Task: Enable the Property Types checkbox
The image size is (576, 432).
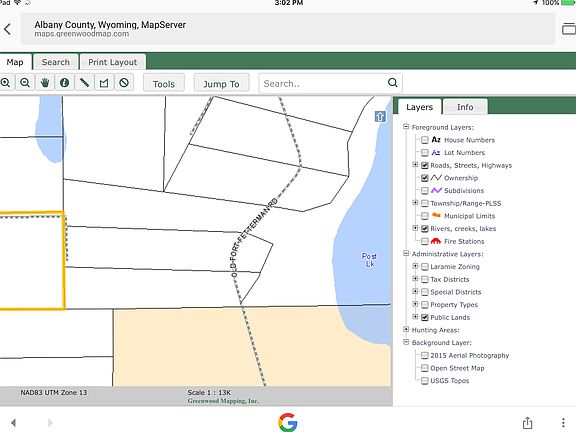Action: 425,305
